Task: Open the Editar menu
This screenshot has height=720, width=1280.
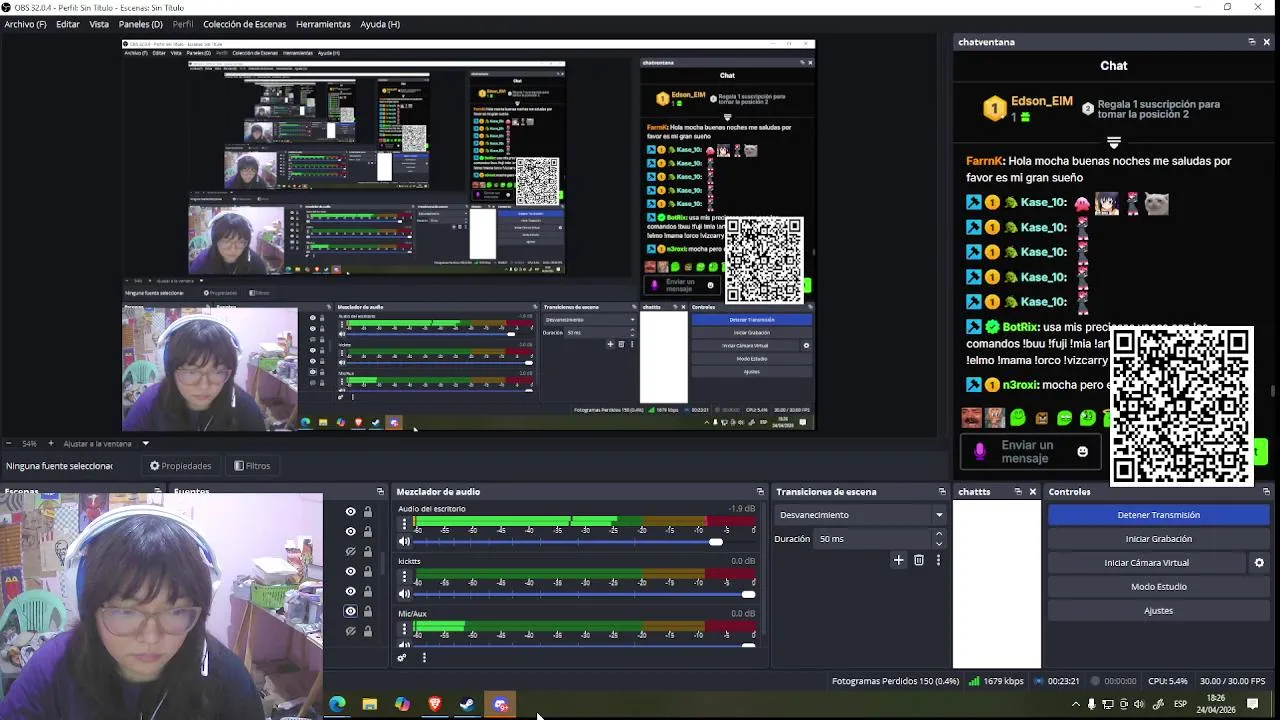Action: point(68,24)
